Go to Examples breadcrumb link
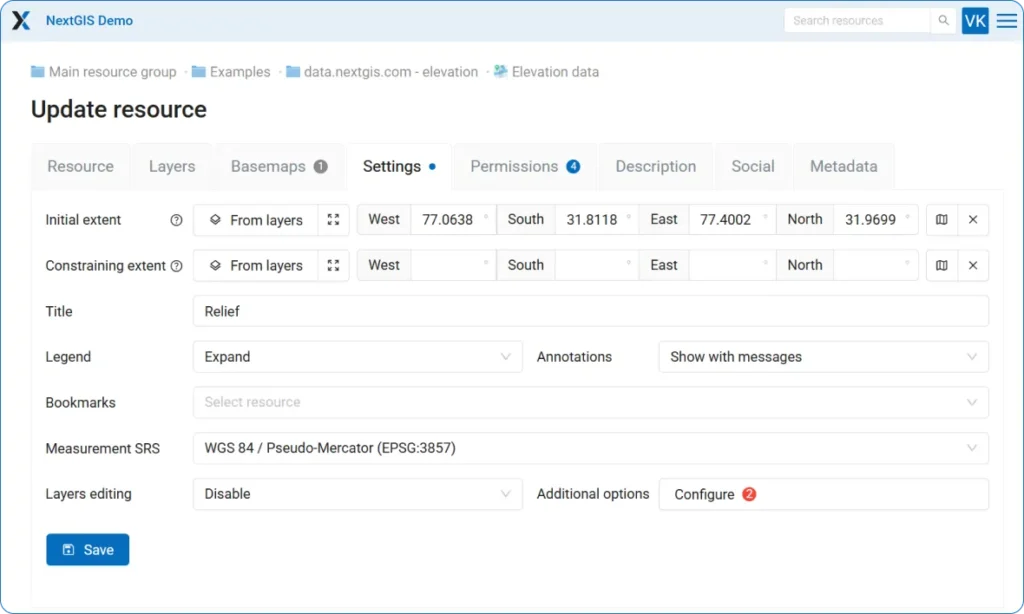The width and height of the screenshot is (1024, 614). pyautogui.click(x=240, y=72)
